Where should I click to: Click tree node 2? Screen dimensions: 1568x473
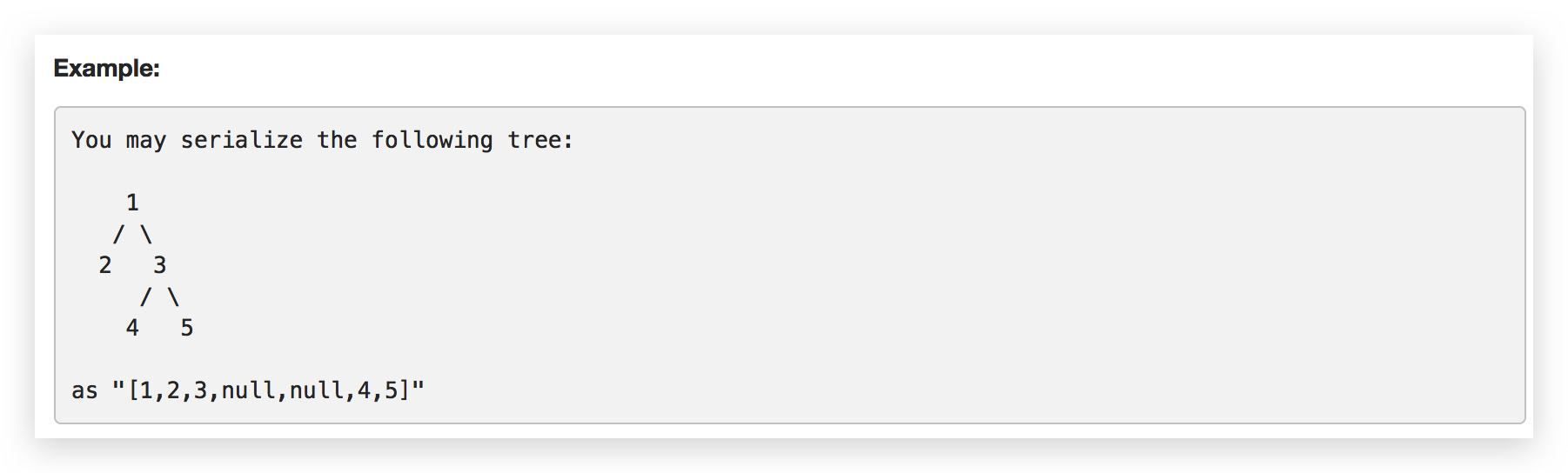pyautogui.click(x=105, y=265)
